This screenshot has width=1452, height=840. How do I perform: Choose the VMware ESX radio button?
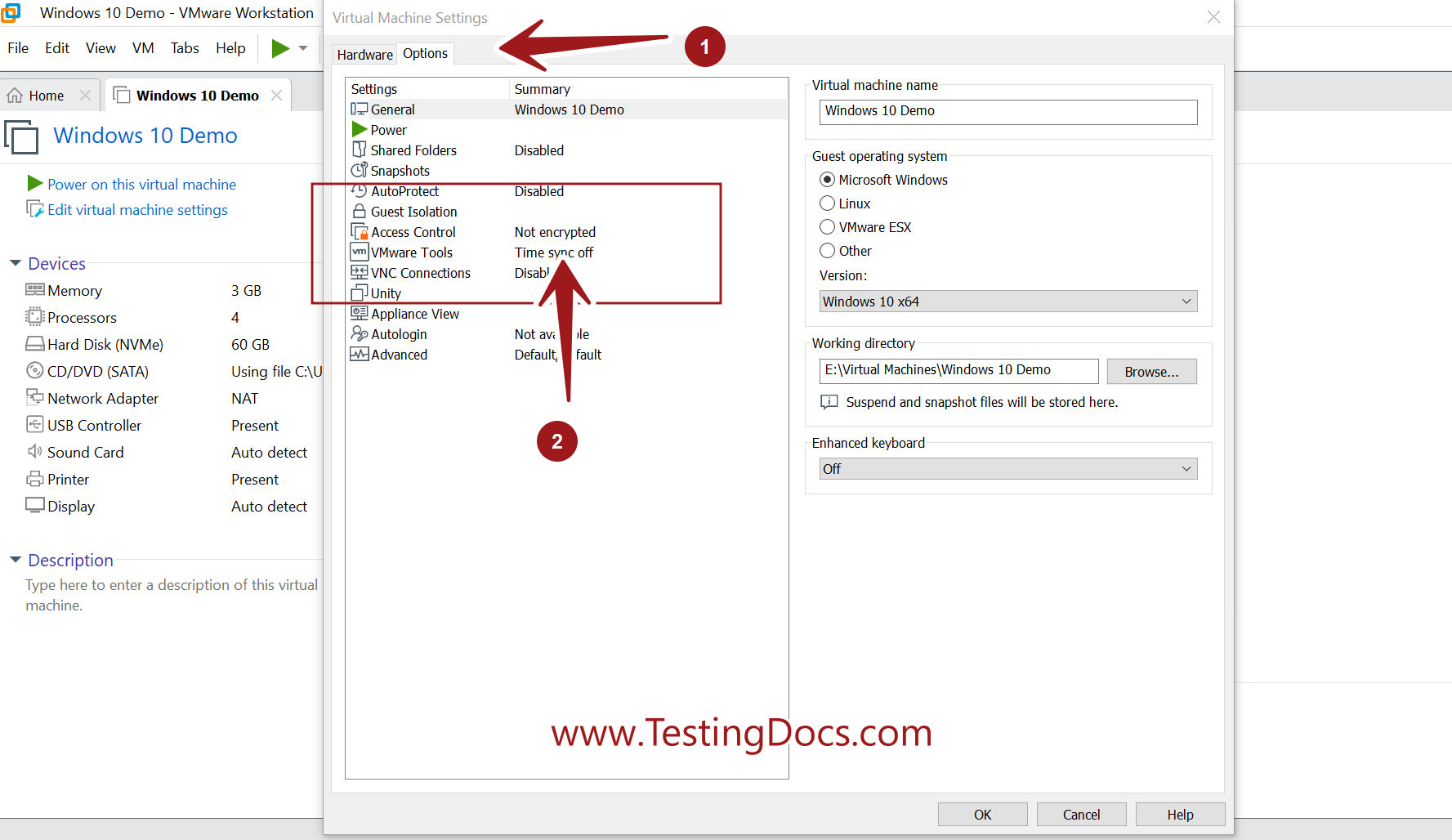pyautogui.click(x=827, y=227)
